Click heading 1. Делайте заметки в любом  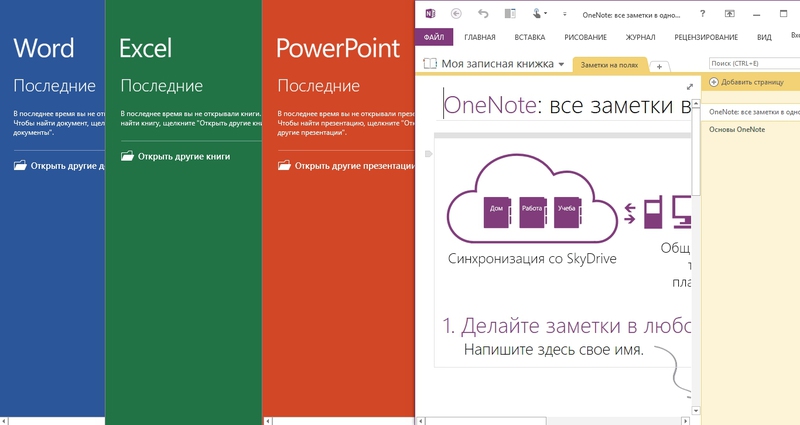566,326
